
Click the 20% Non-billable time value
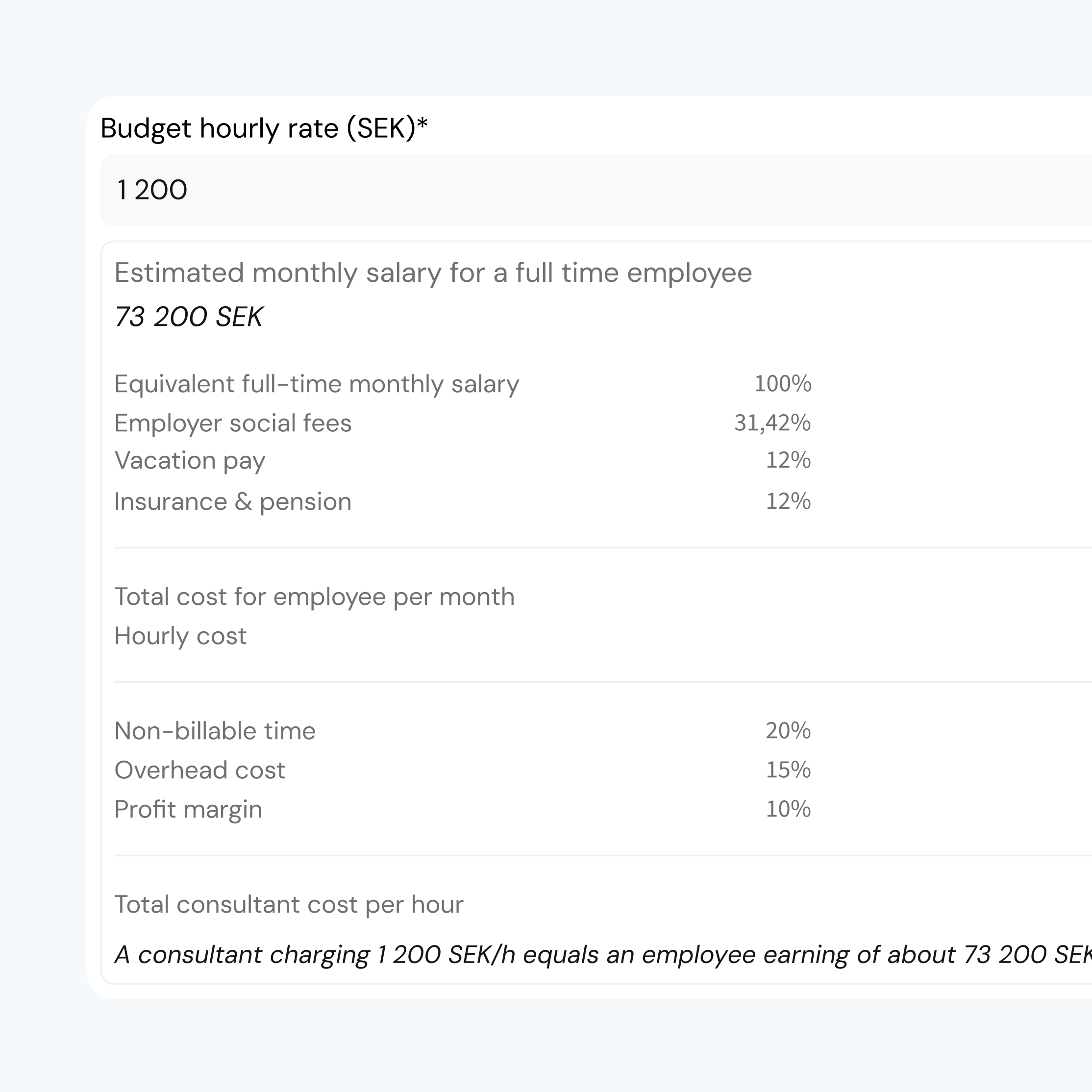pos(787,731)
